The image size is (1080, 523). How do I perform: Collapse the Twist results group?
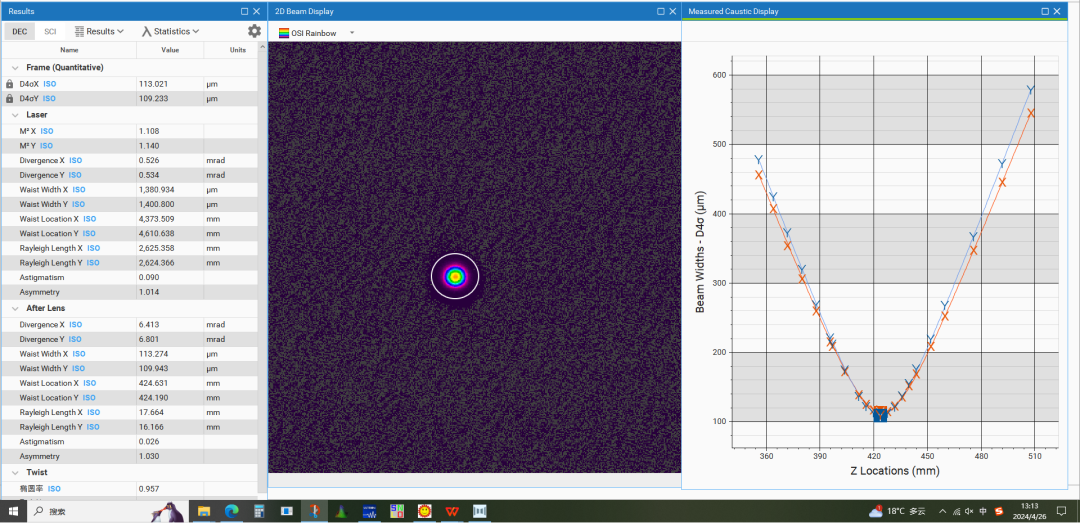pyautogui.click(x=14, y=472)
